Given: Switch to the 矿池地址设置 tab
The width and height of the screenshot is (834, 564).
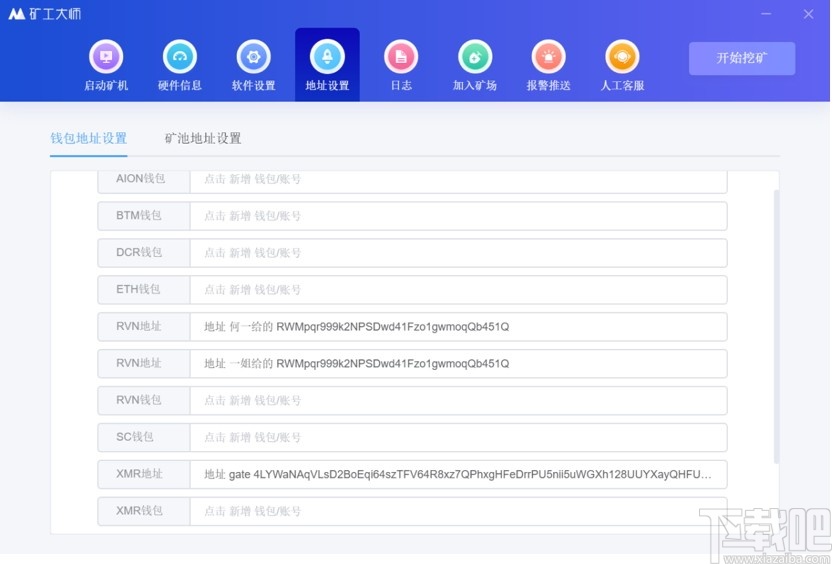Looking at the screenshot, I should coord(203,139).
